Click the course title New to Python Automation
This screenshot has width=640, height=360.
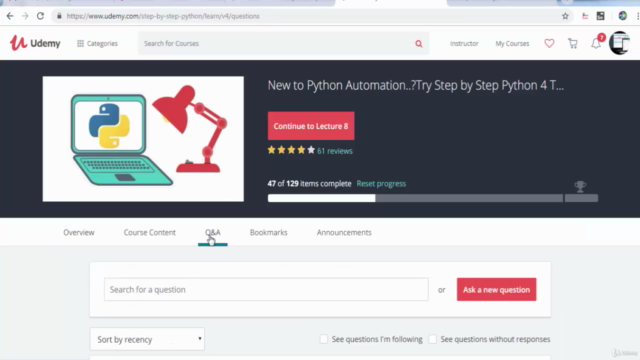point(416,85)
